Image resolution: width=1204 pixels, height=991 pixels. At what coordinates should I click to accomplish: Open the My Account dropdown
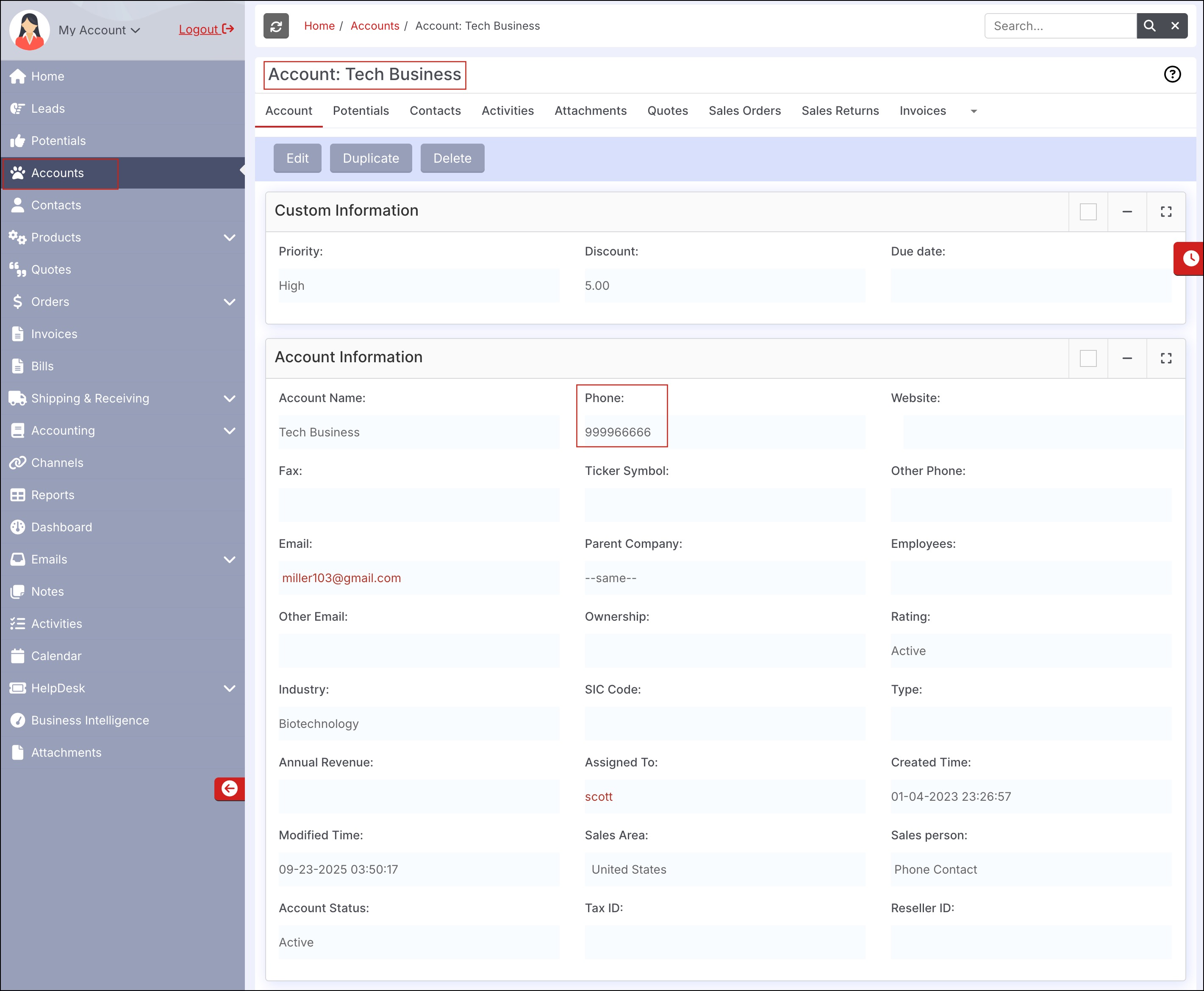[99, 30]
